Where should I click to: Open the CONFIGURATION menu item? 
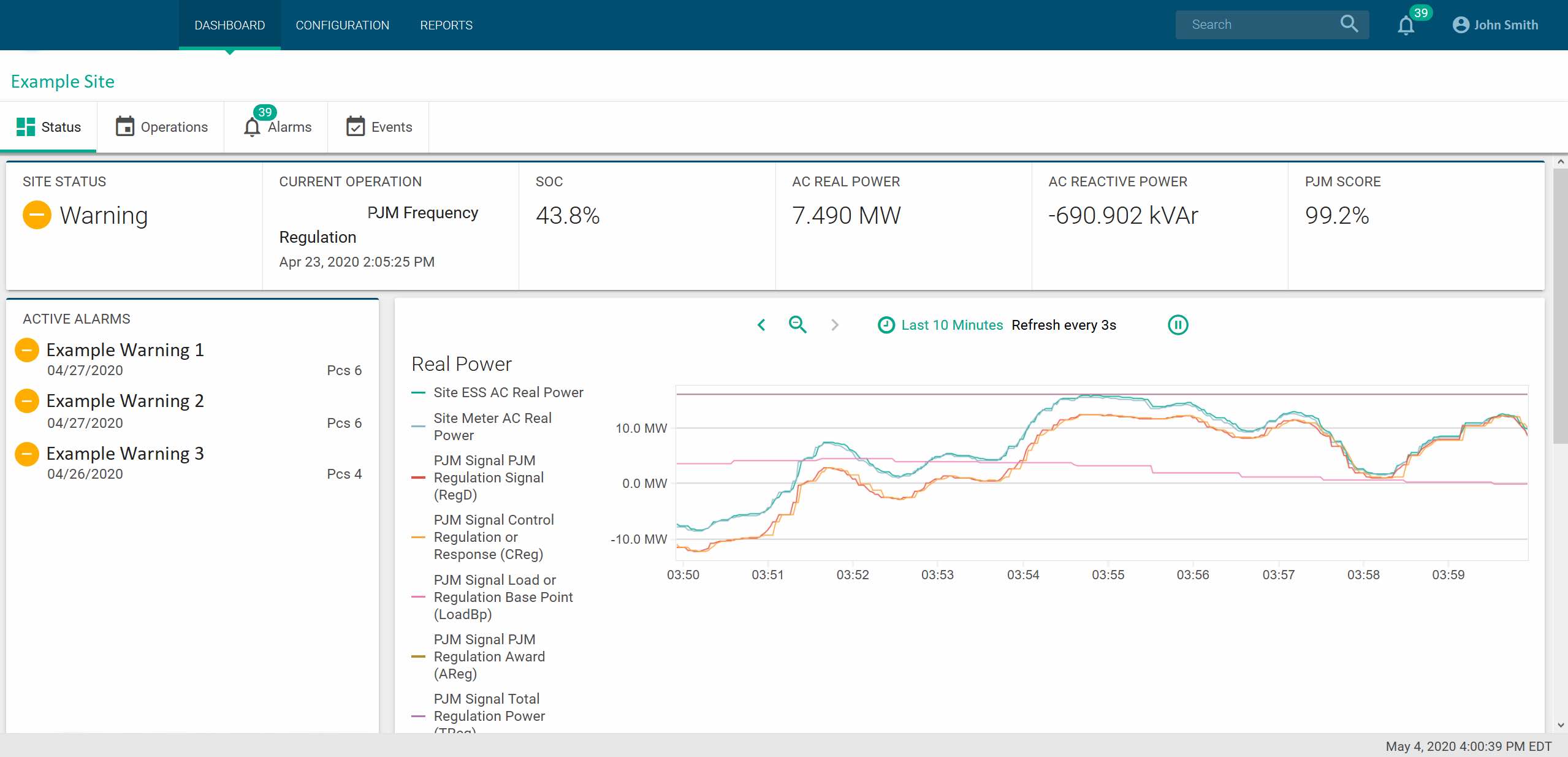click(x=342, y=24)
